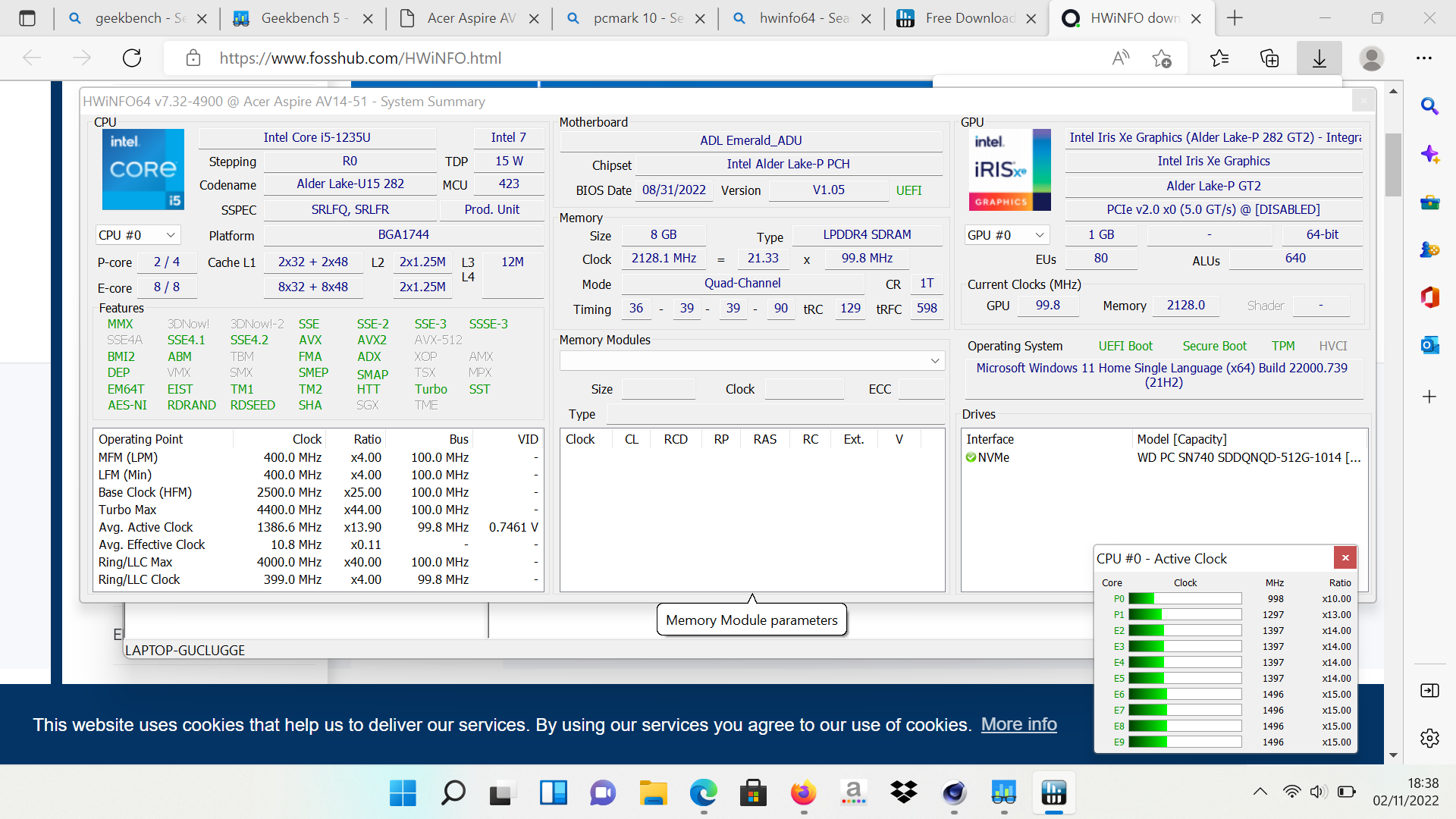Open taskbar Search magnifier

pyautogui.click(x=453, y=793)
